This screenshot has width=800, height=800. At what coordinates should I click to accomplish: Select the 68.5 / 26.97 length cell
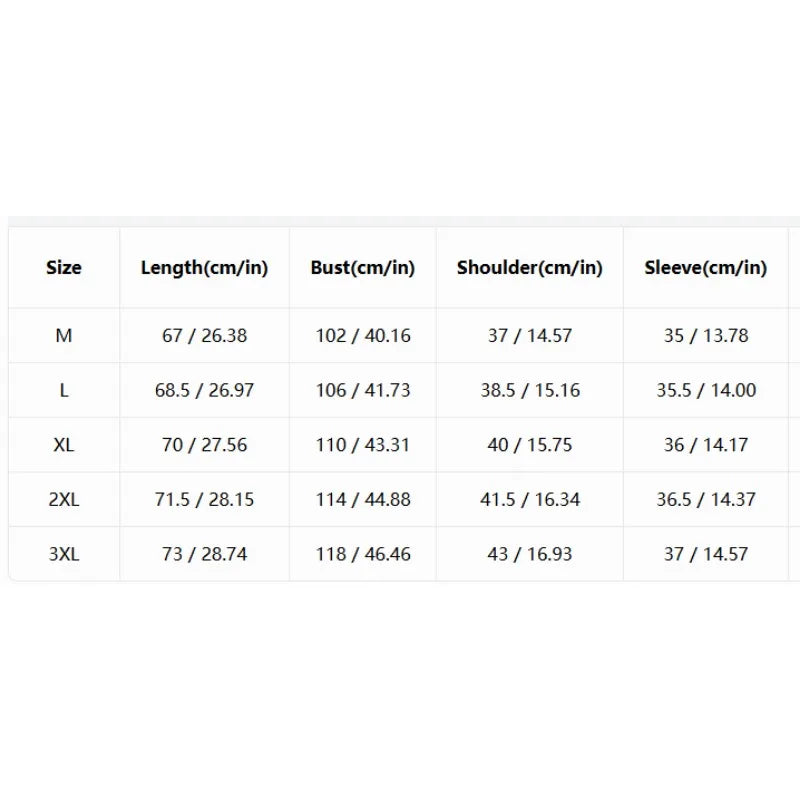pos(205,390)
